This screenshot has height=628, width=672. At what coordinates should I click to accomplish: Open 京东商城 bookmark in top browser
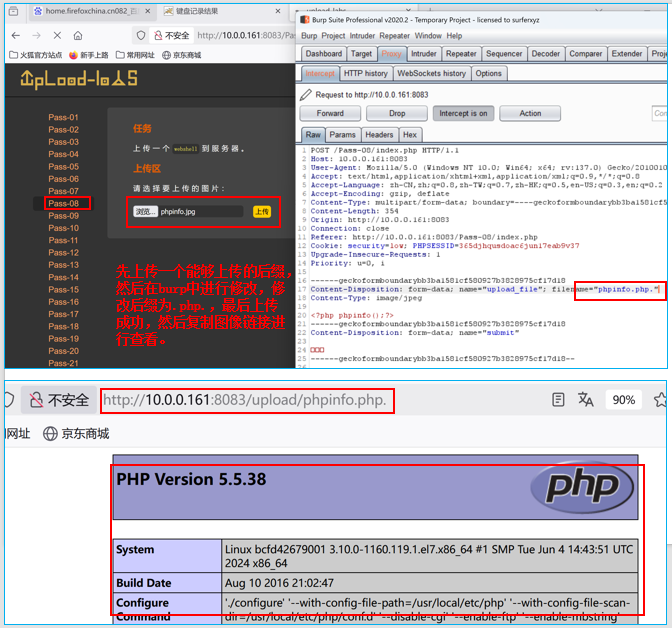182,55
